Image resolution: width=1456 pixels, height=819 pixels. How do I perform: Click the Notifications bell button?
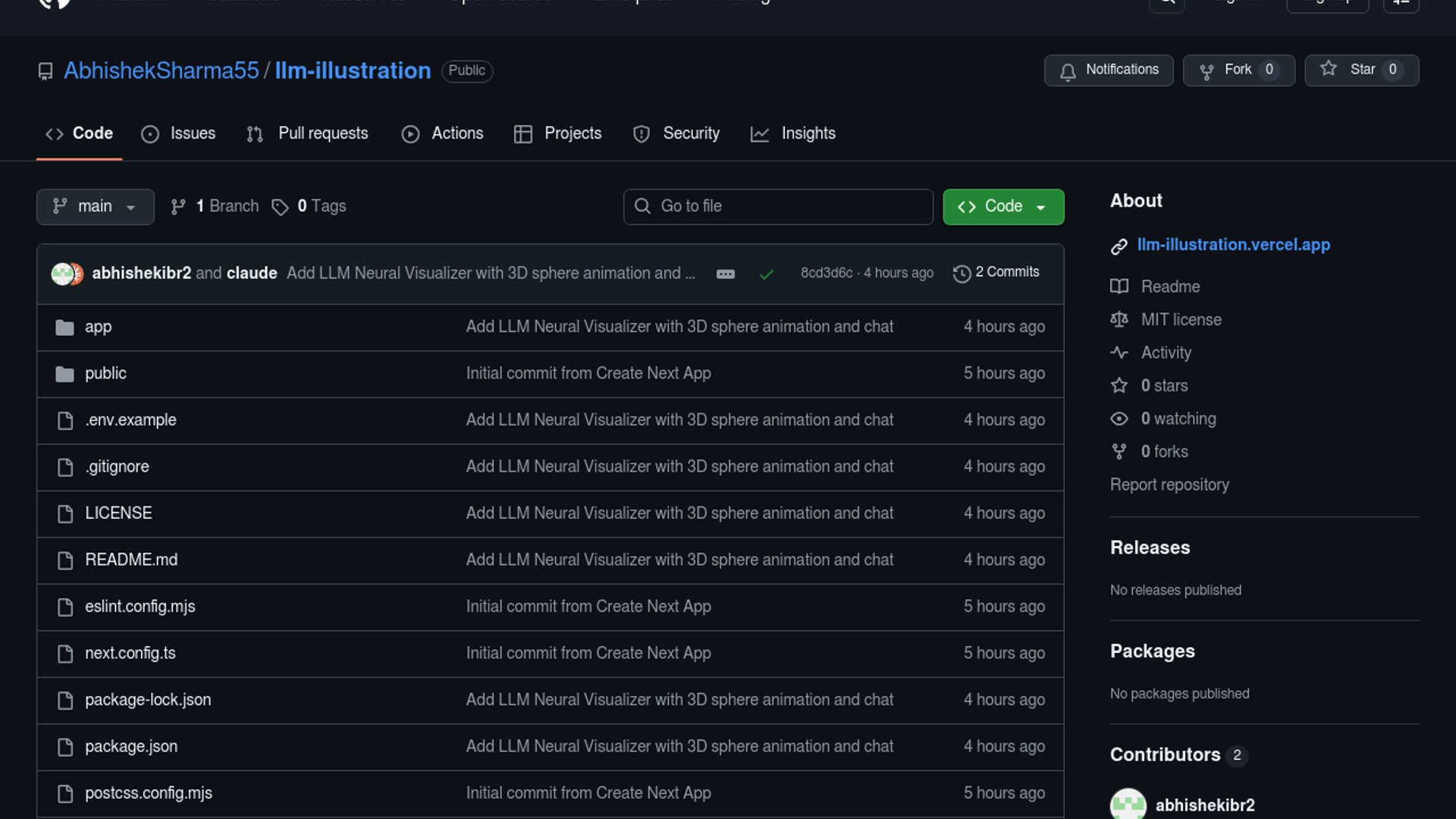point(1108,70)
